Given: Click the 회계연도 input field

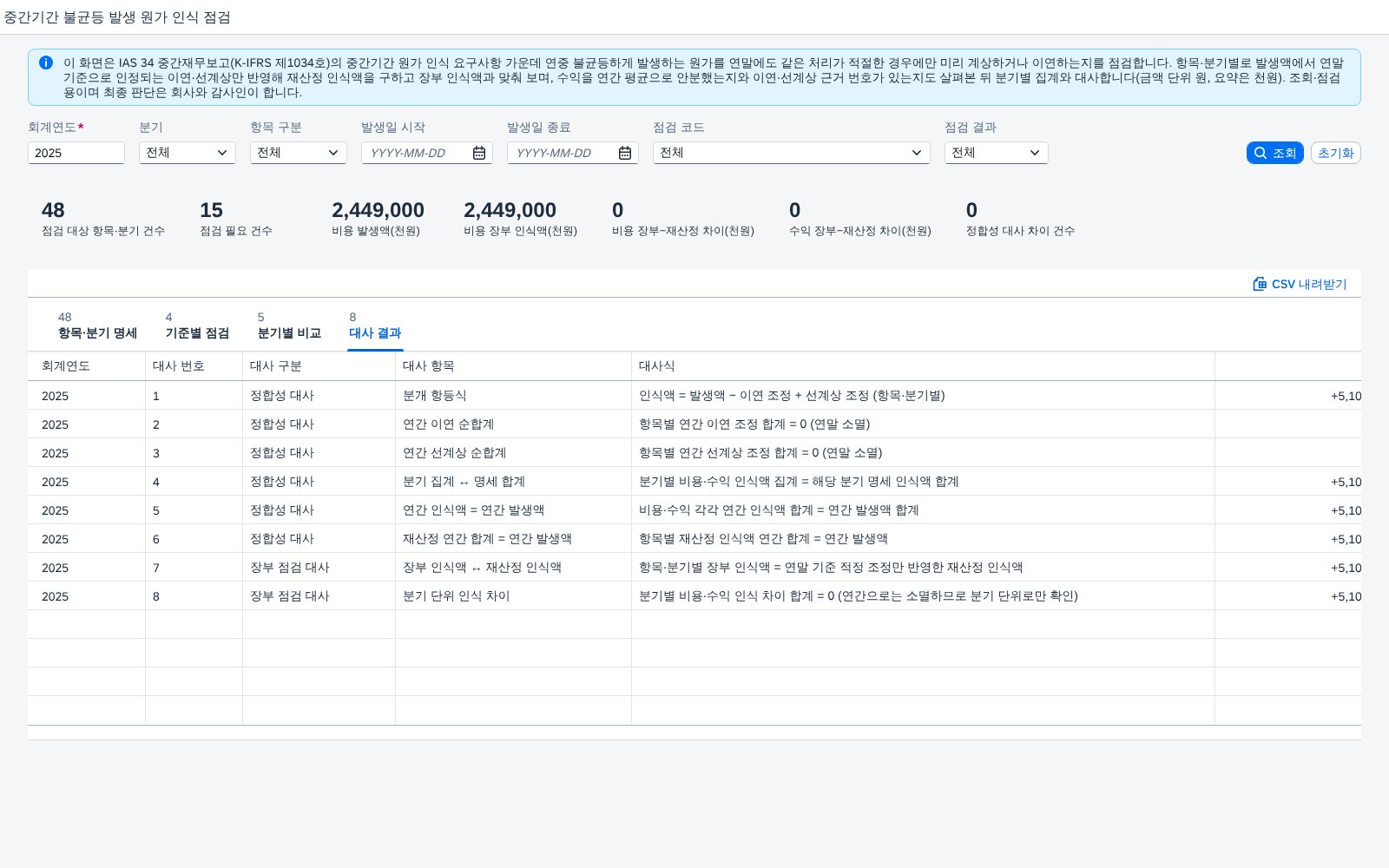Looking at the screenshot, I should (x=76, y=153).
